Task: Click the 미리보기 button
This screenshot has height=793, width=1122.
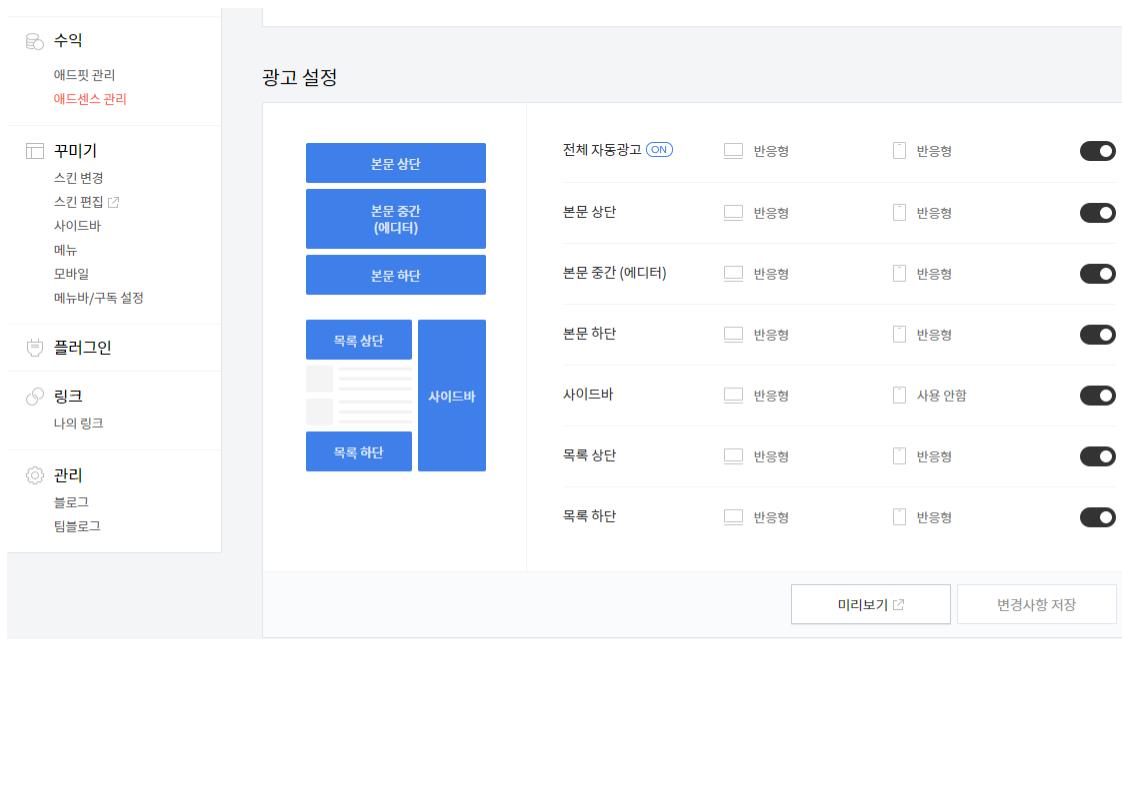Action: 870,604
